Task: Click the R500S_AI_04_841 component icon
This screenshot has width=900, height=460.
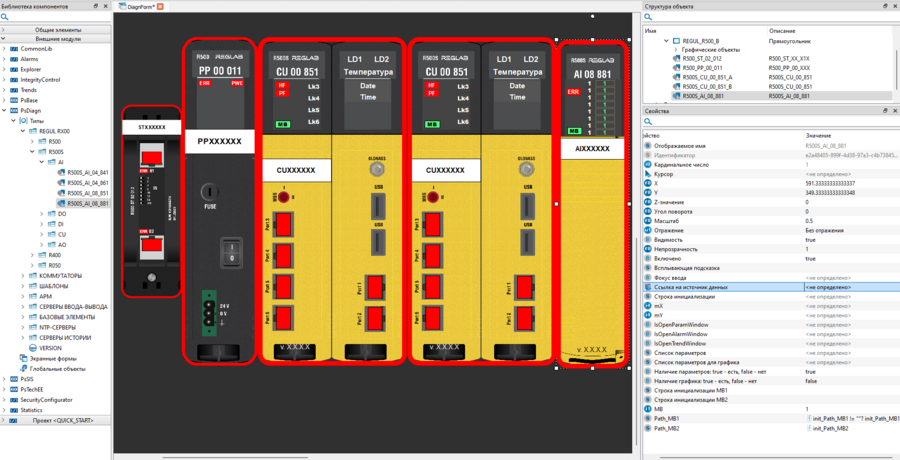Action: pos(62,171)
